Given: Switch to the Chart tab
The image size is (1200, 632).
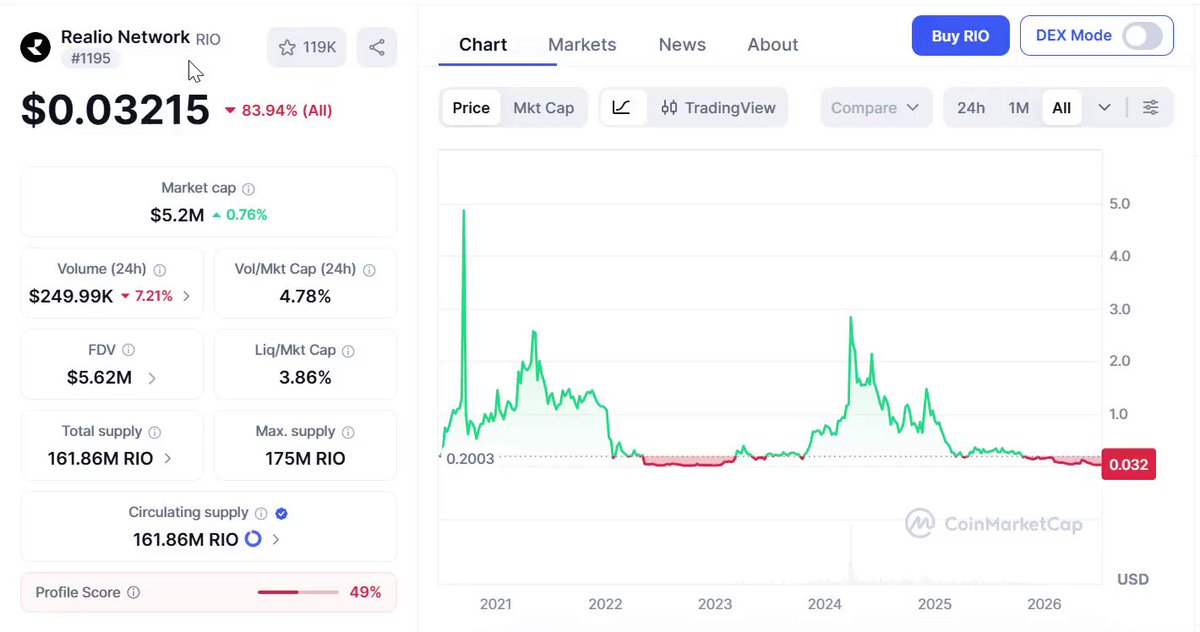Looking at the screenshot, I should coord(483,45).
